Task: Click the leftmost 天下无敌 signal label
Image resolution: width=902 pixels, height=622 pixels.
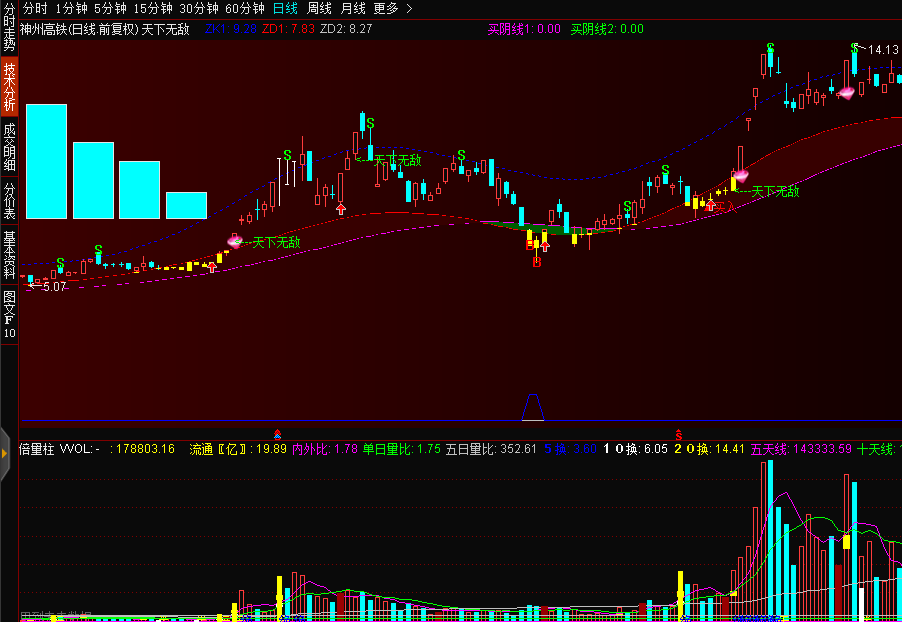Action: (277, 243)
